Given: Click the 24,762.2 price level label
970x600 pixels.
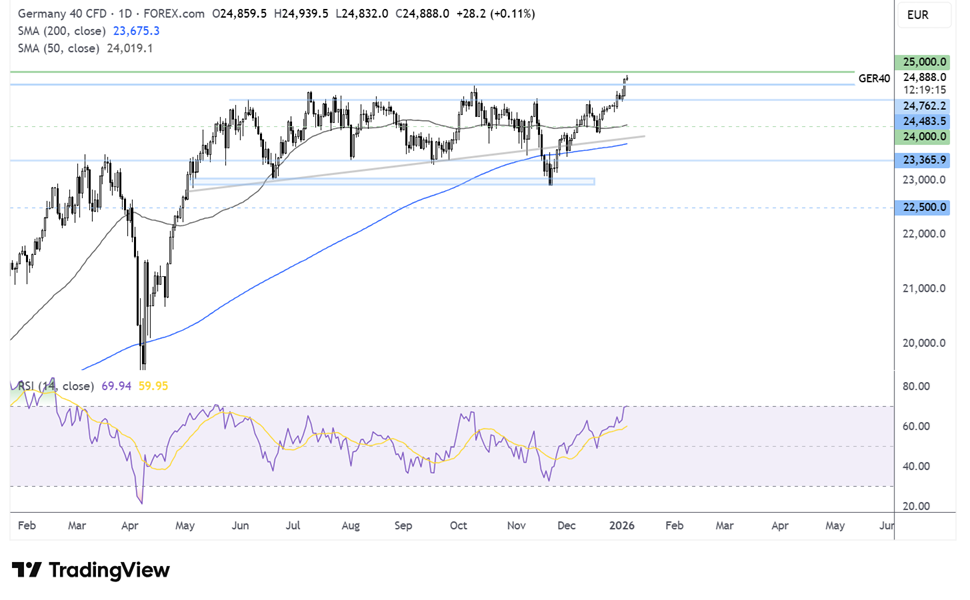Looking at the screenshot, I should coord(924,105).
